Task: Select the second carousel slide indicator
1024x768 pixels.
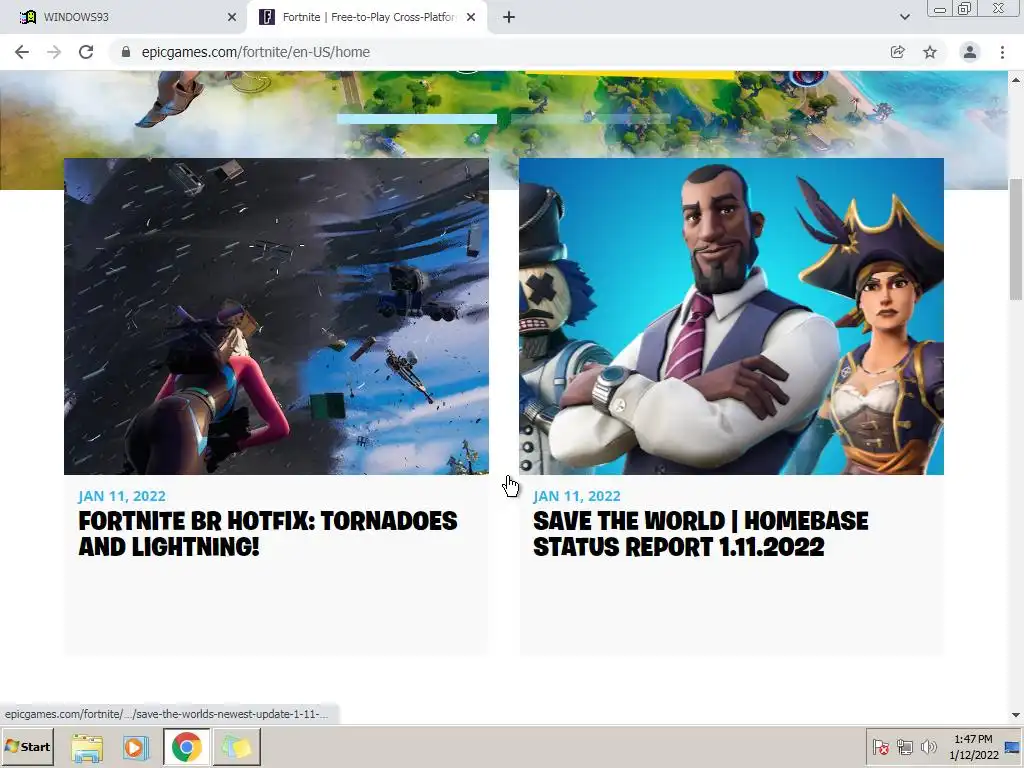Action: click(x=590, y=119)
